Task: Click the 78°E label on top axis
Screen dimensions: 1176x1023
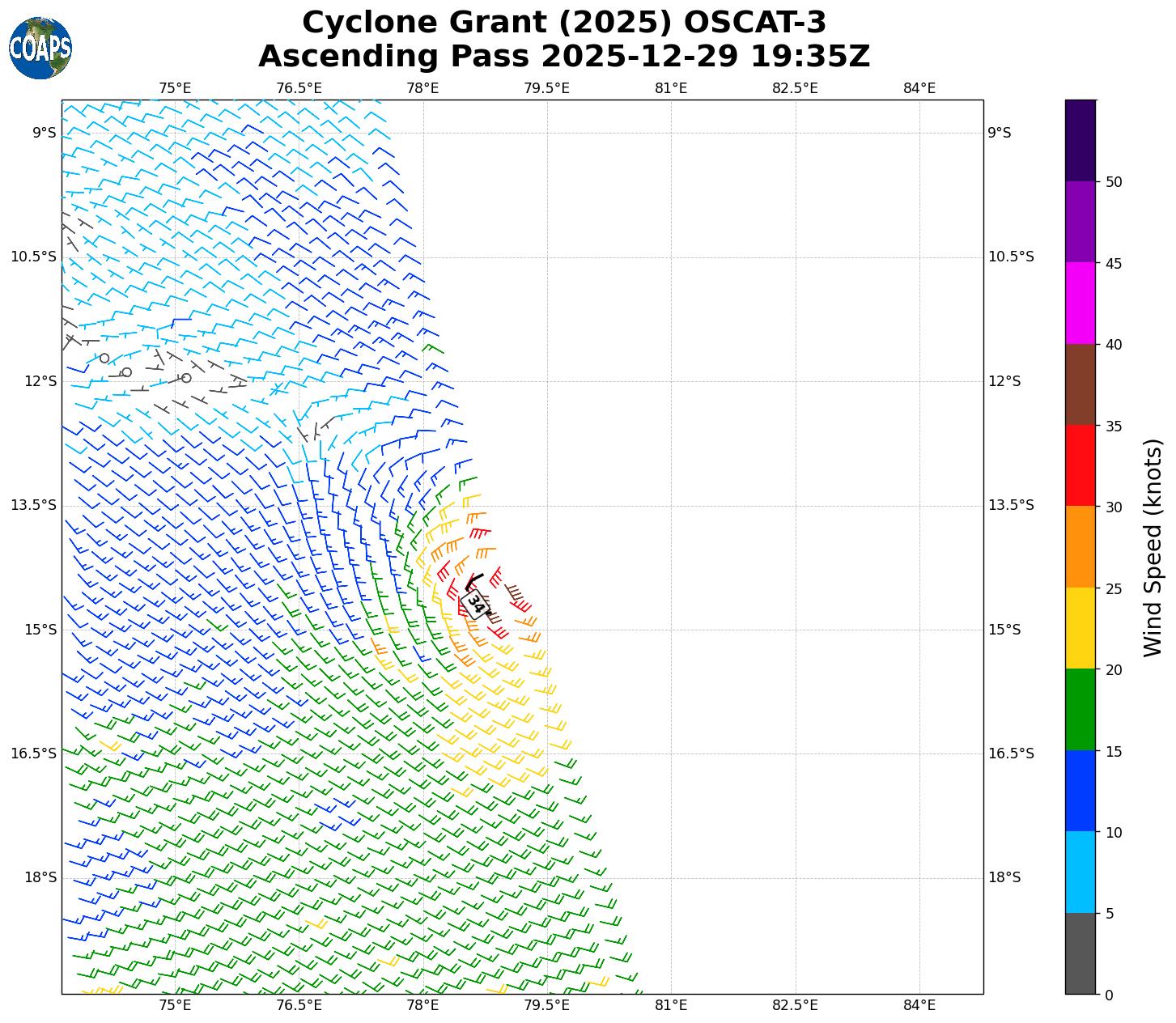Action: (x=422, y=88)
